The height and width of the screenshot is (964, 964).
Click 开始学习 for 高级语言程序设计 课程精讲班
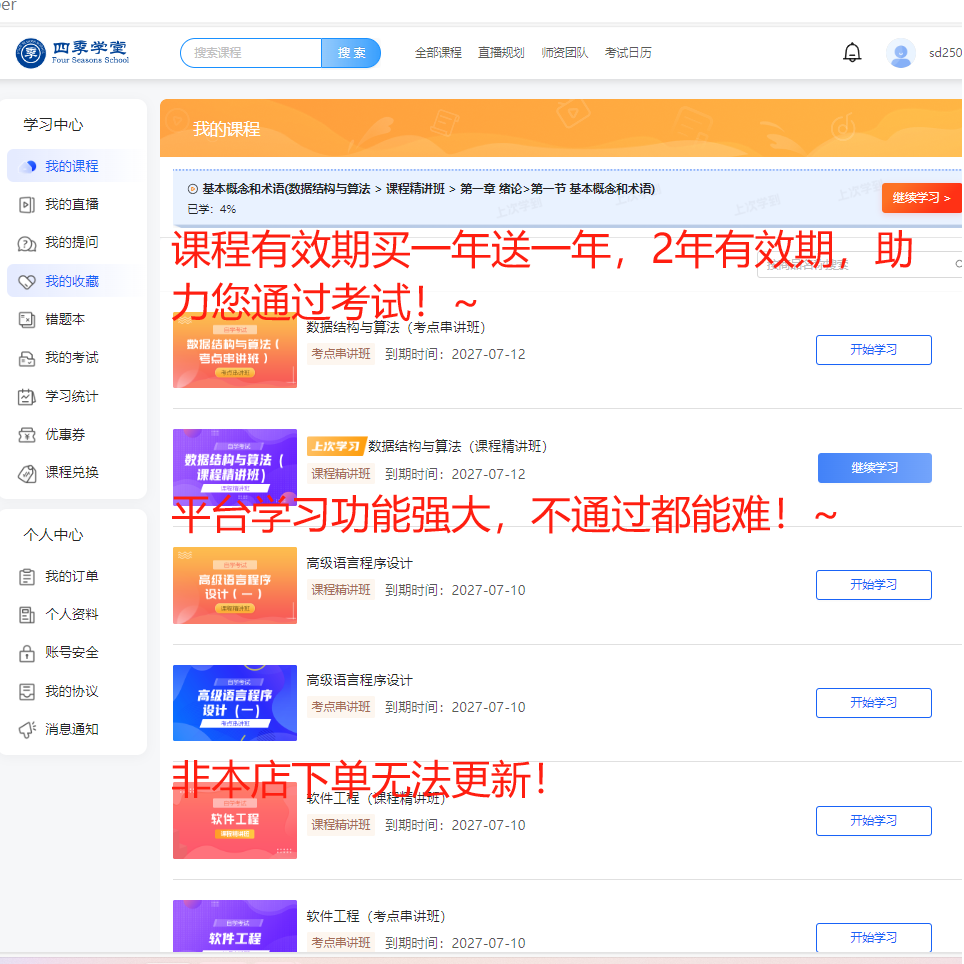874,585
